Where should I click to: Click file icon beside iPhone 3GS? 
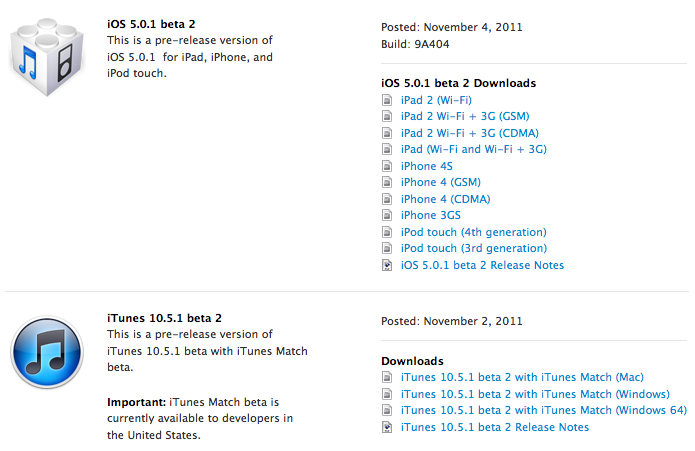[x=388, y=215]
